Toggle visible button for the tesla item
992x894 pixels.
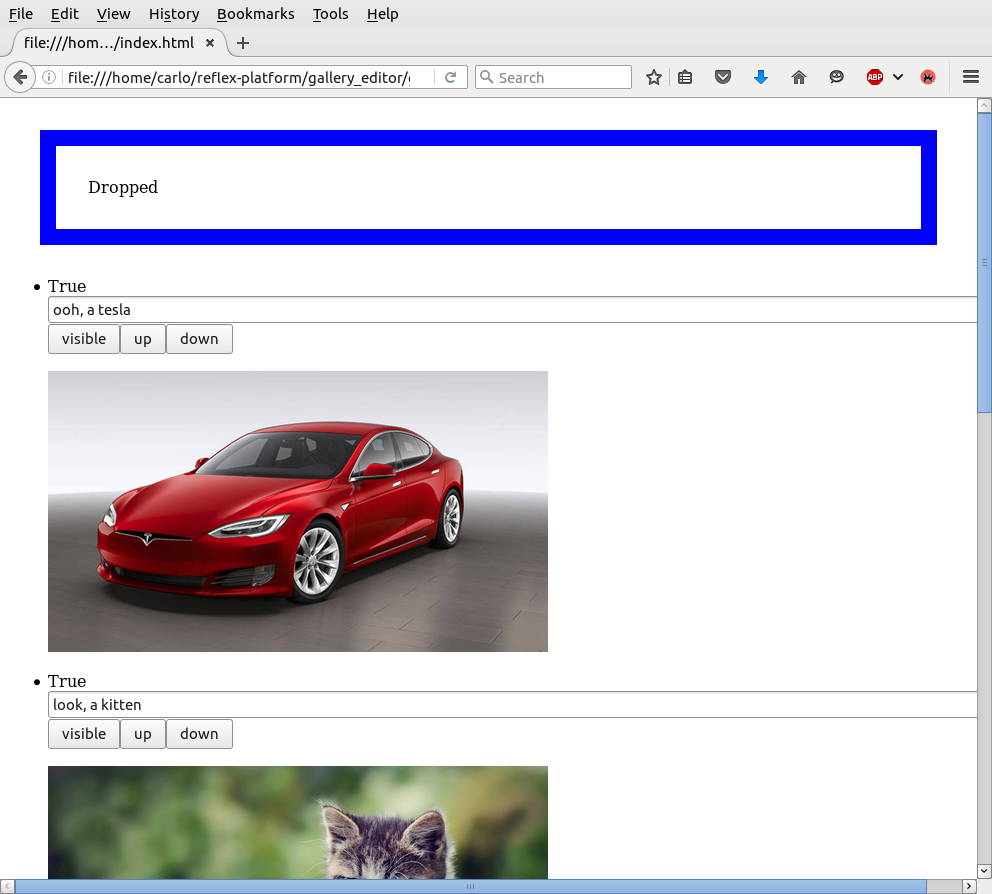[84, 339]
